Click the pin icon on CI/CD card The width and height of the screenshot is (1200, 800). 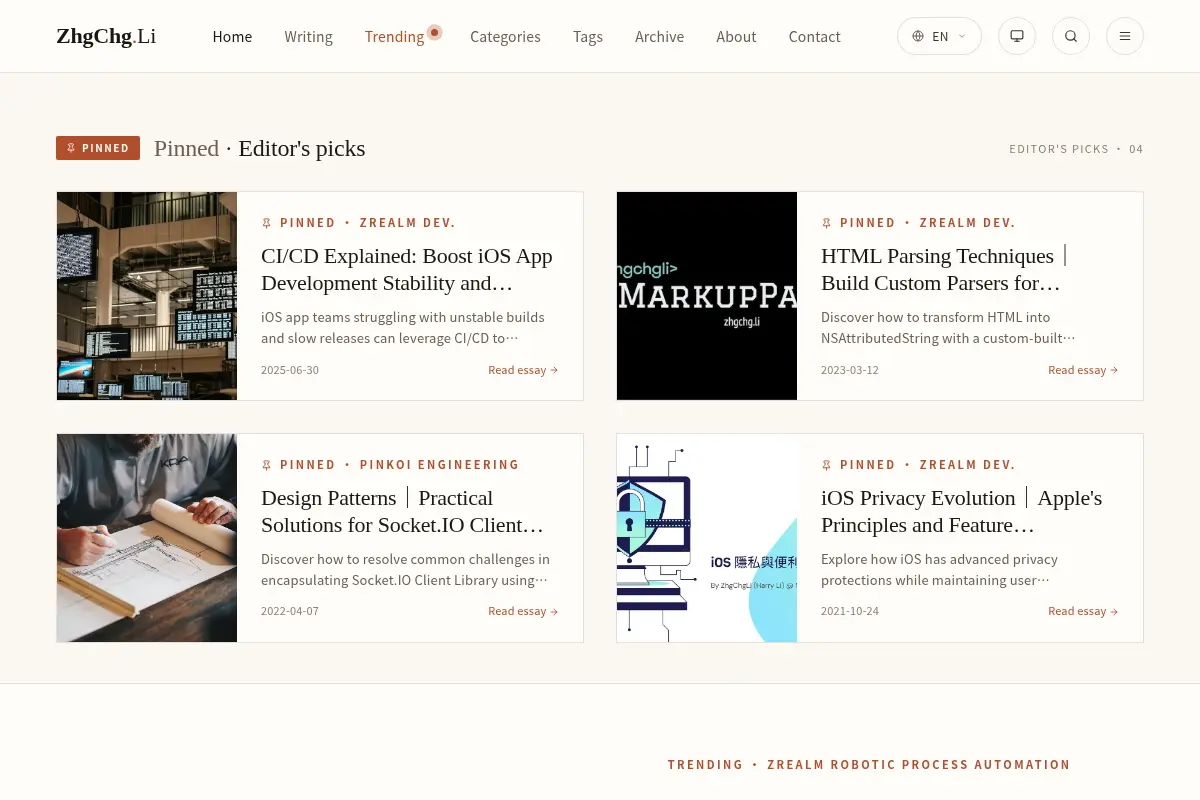[266, 223]
